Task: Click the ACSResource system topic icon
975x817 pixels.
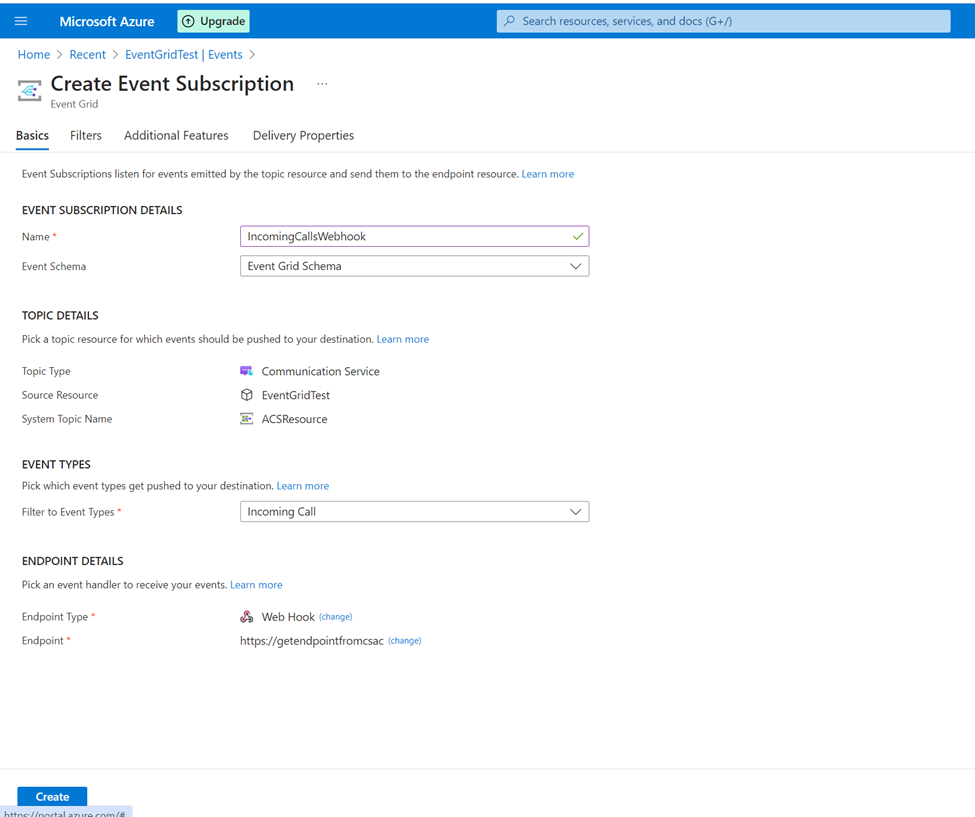Action: point(247,419)
